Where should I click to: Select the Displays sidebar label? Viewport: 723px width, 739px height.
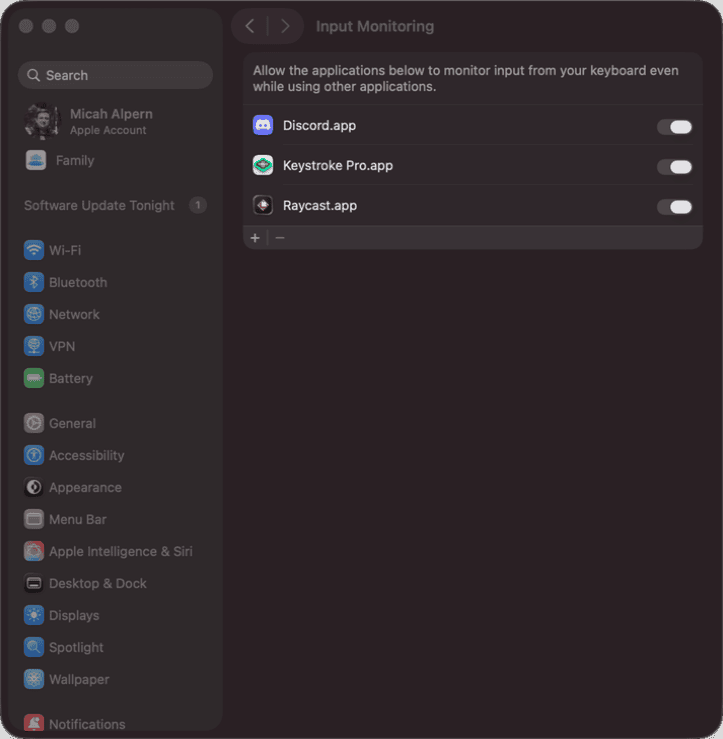coord(74,616)
